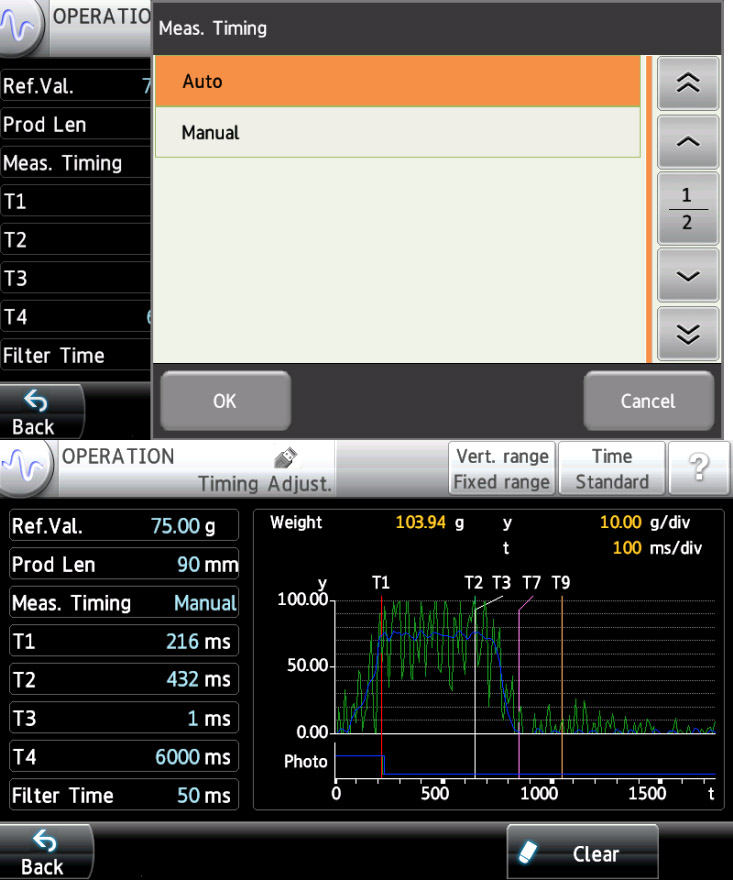This screenshot has width=733, height=880.
Task: Clear the waveform with Clear button
Action: click(x=582, y=854)
